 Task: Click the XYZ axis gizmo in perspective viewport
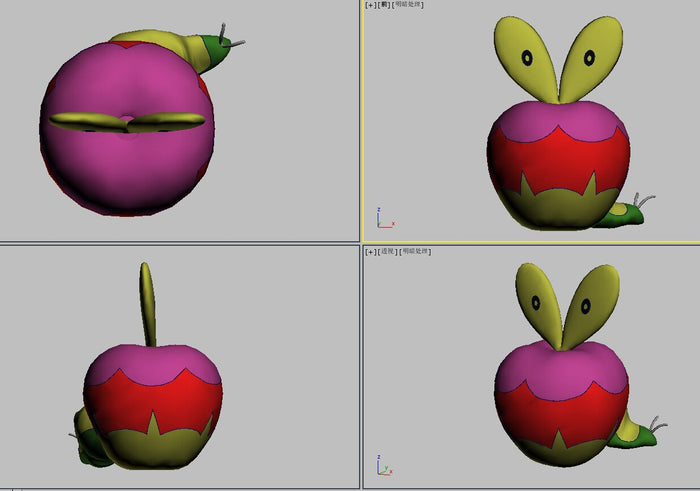click(x=384, y=465)
